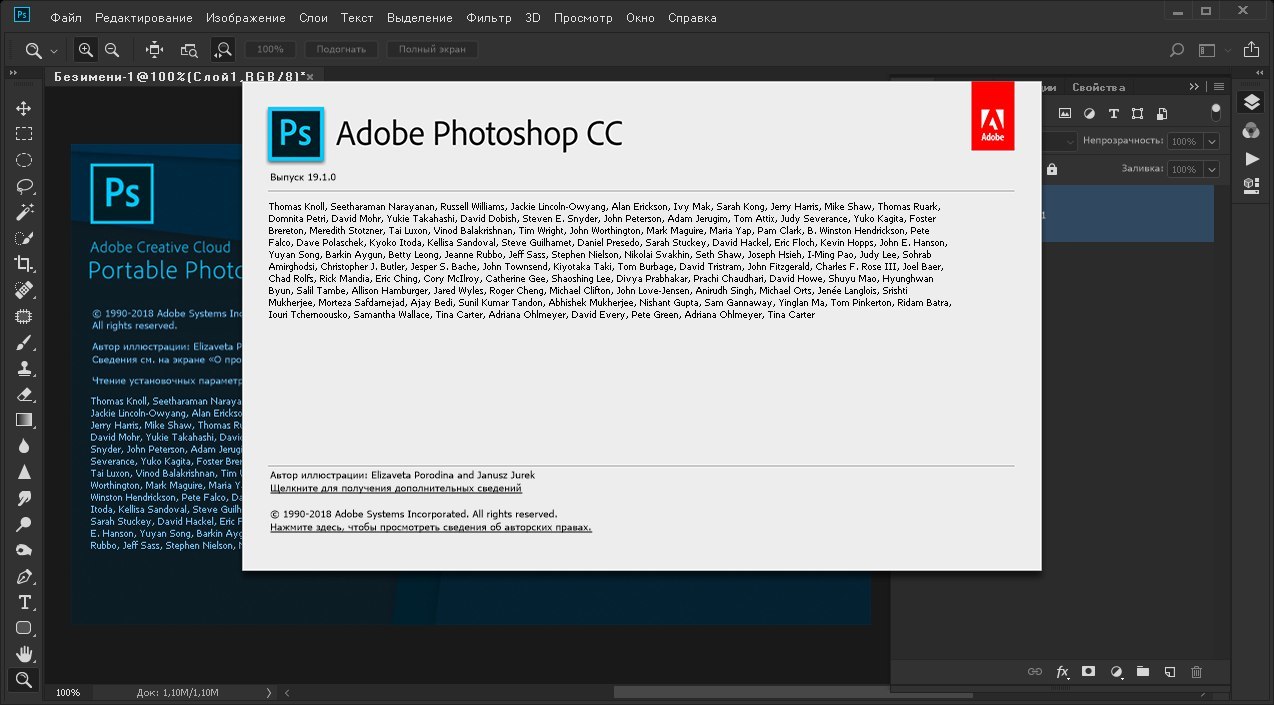This screenshot has height=705, width=1274.
Task: Toggle the layer filter switch on or off
Action: tap(1216, 112)
